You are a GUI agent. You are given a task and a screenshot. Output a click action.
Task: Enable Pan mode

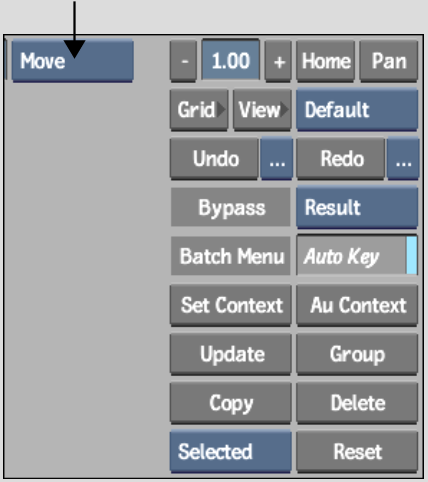pos(389,61)
